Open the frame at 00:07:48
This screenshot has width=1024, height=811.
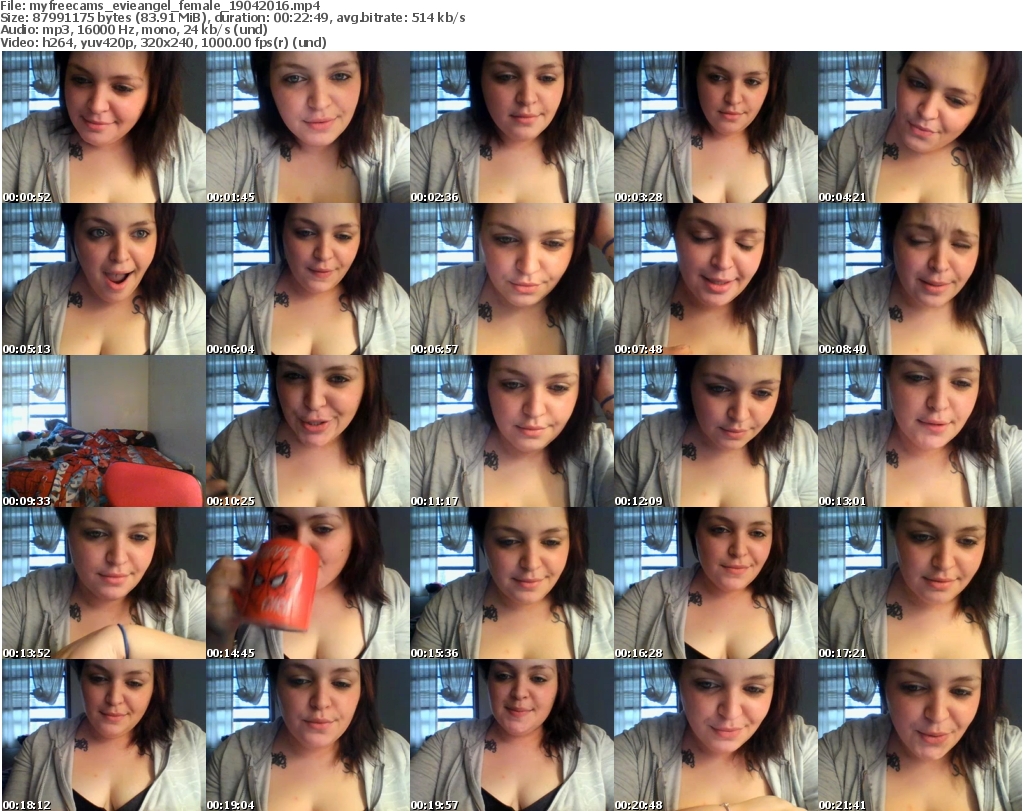pyautogui.click(x=716, y=279)
